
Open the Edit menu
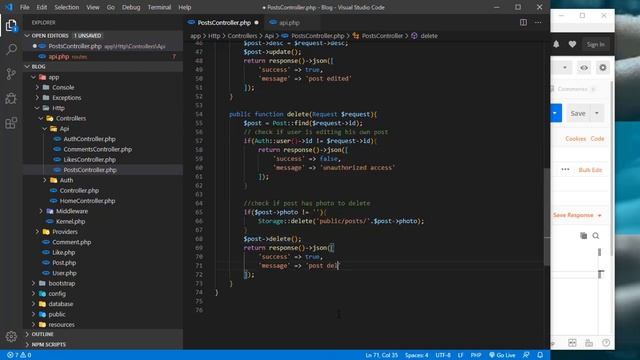[42, 7]
